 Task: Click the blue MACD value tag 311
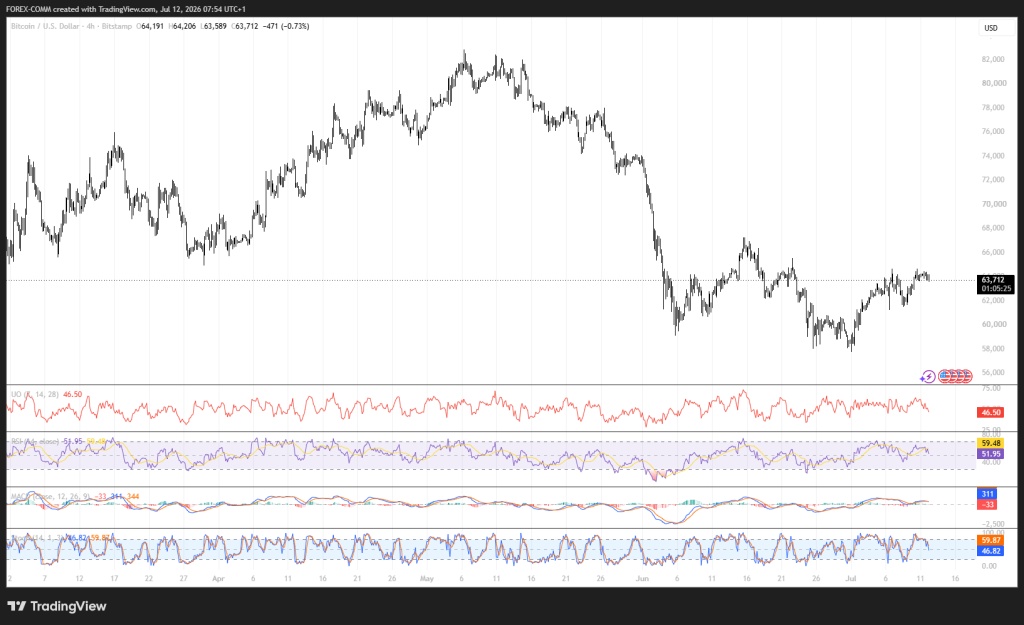tap(987, 494)
